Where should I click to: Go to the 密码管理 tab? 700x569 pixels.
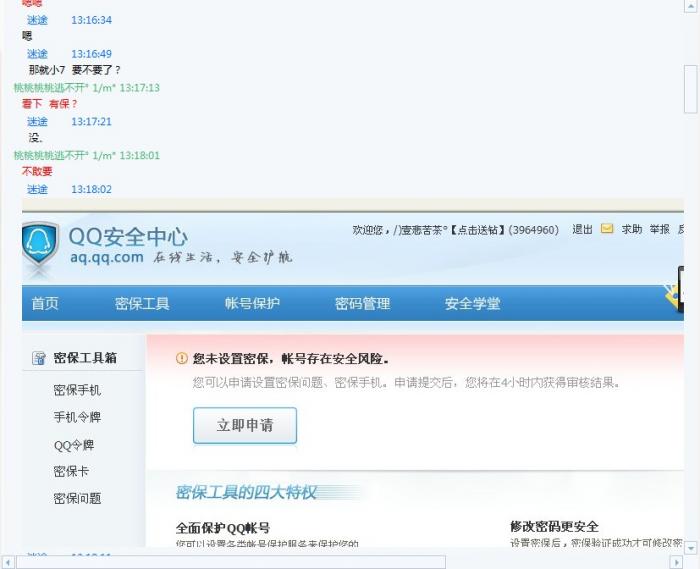click(362, 303)
